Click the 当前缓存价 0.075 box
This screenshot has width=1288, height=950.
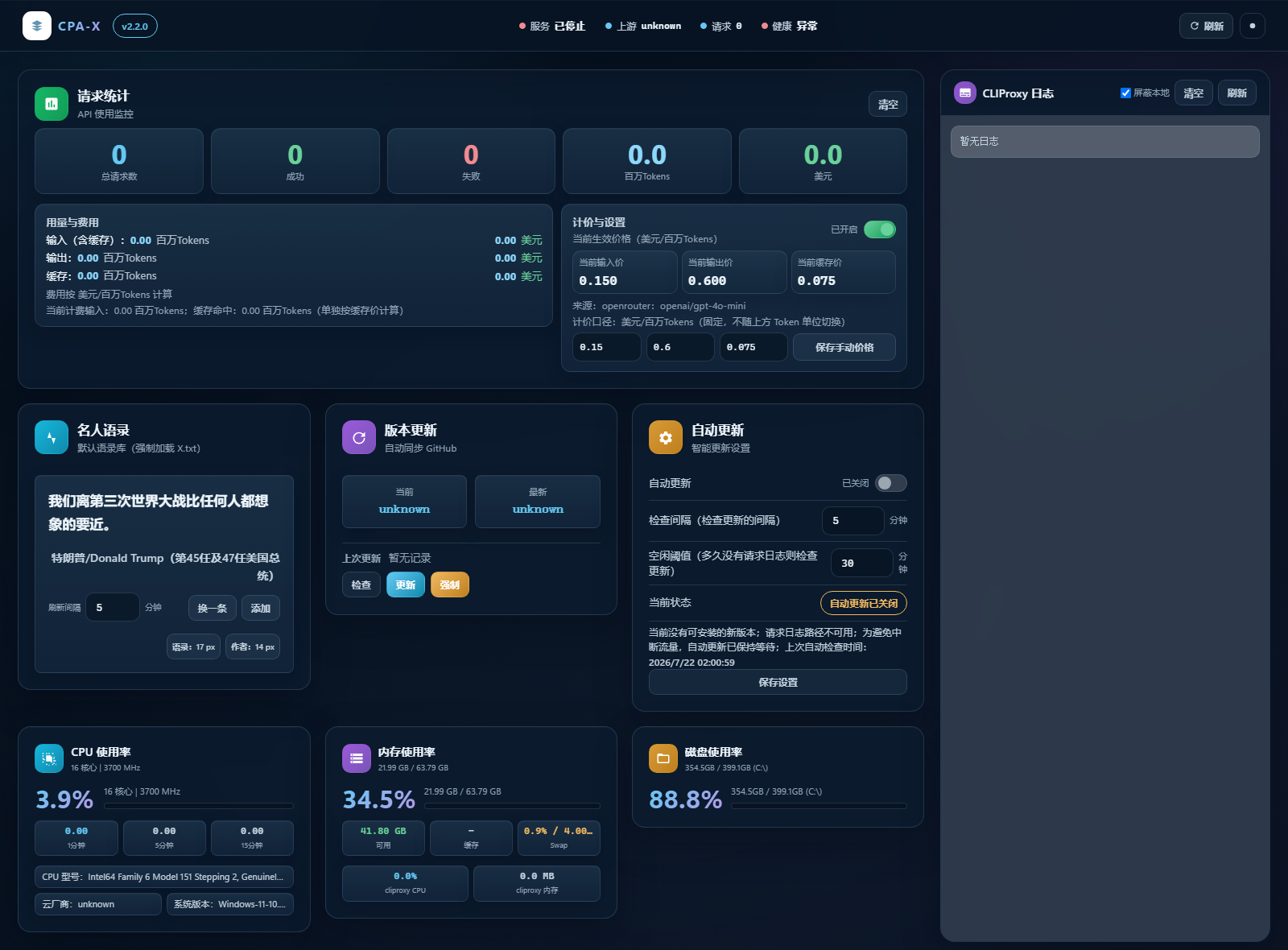844,272
